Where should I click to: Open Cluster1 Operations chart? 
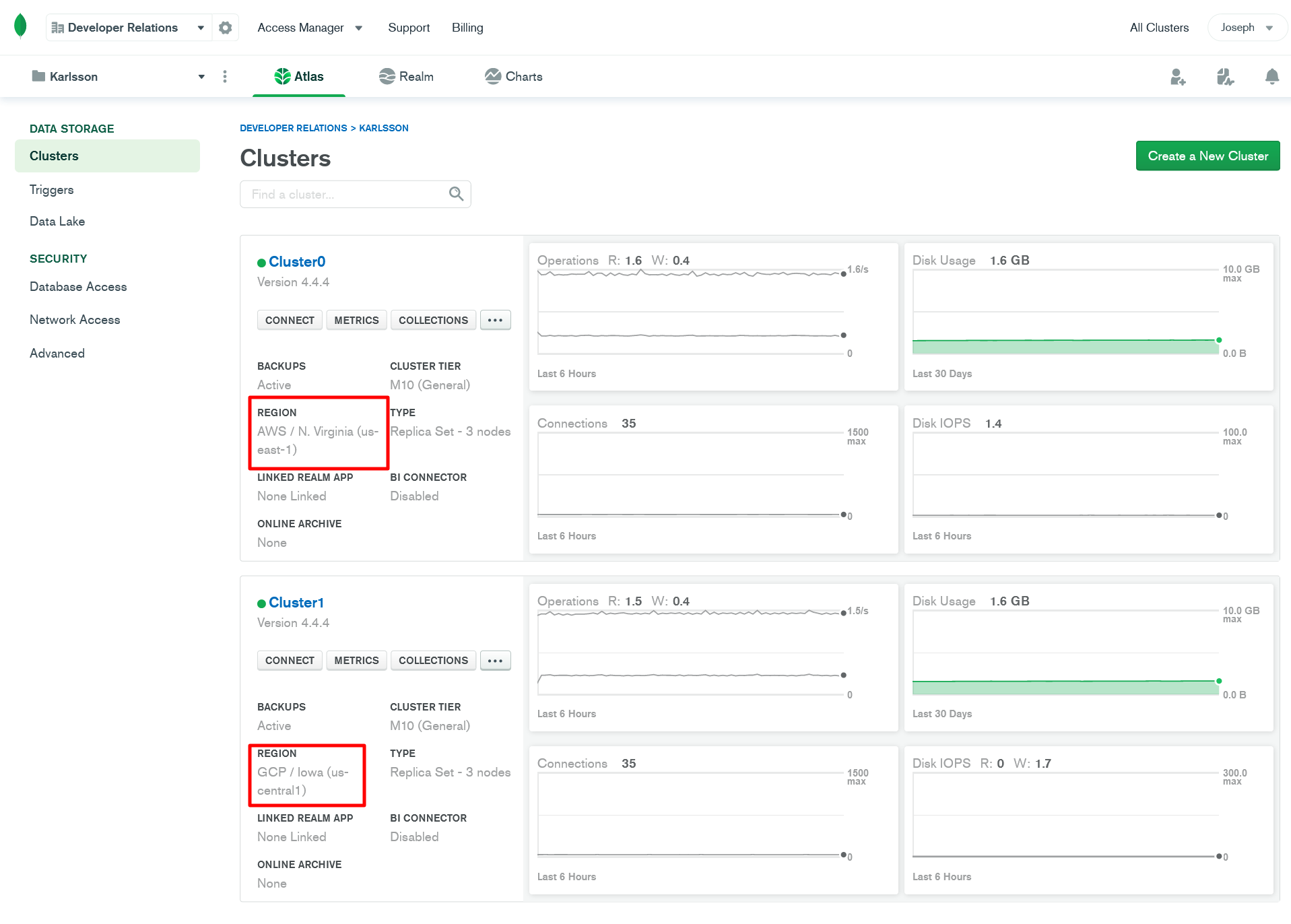[713, 657]
